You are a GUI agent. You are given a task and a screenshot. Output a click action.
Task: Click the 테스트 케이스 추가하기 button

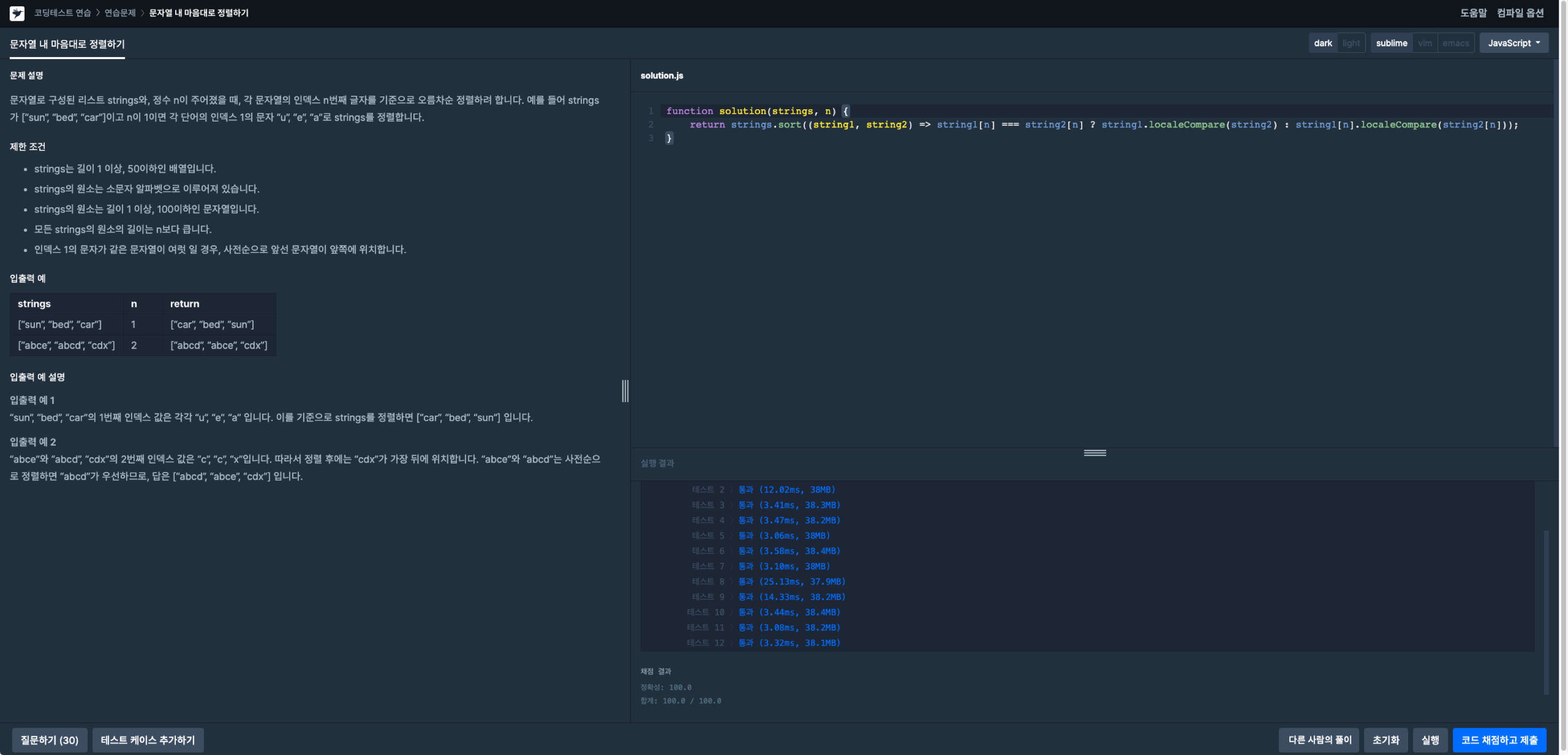click(148, 740)
